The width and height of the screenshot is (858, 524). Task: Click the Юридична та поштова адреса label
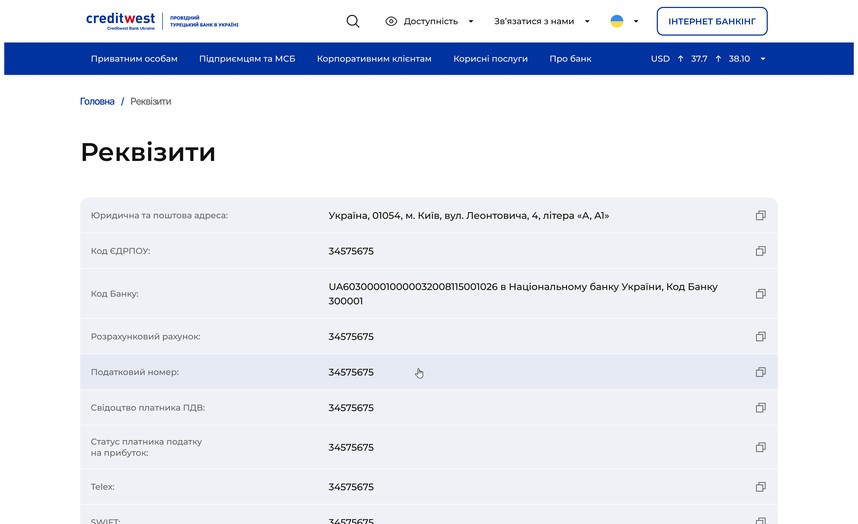pyautogui.click(x=159, y=216)
